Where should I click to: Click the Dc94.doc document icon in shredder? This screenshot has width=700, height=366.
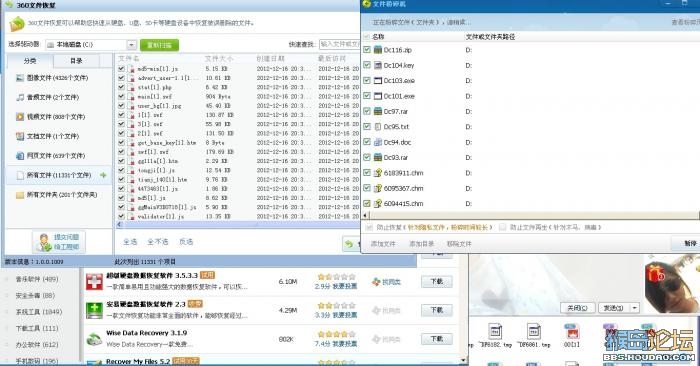[378, 142]
